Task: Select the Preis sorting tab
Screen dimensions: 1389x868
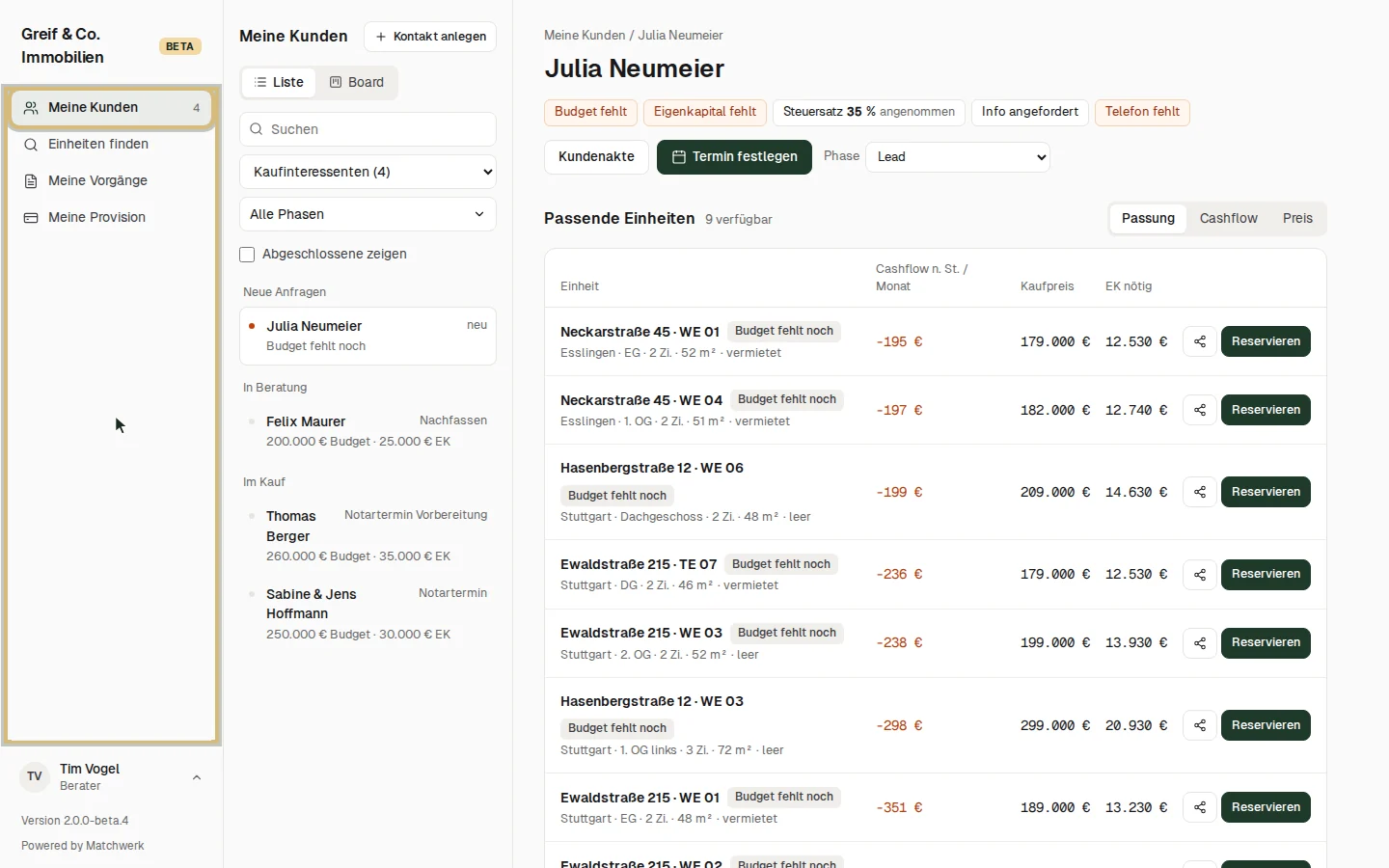Action: (x=1297, y=219)
